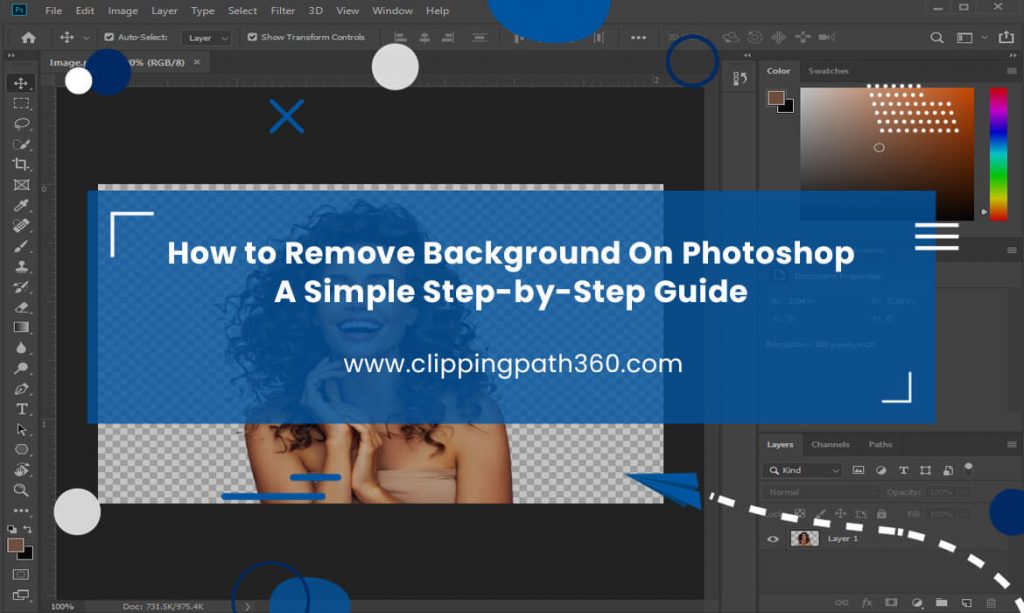The height and width of the screenshot is (613, 1024).
Task: Toggle the Auto-Select checkbox
Action: pyautogui.click(x=109, y=37)
